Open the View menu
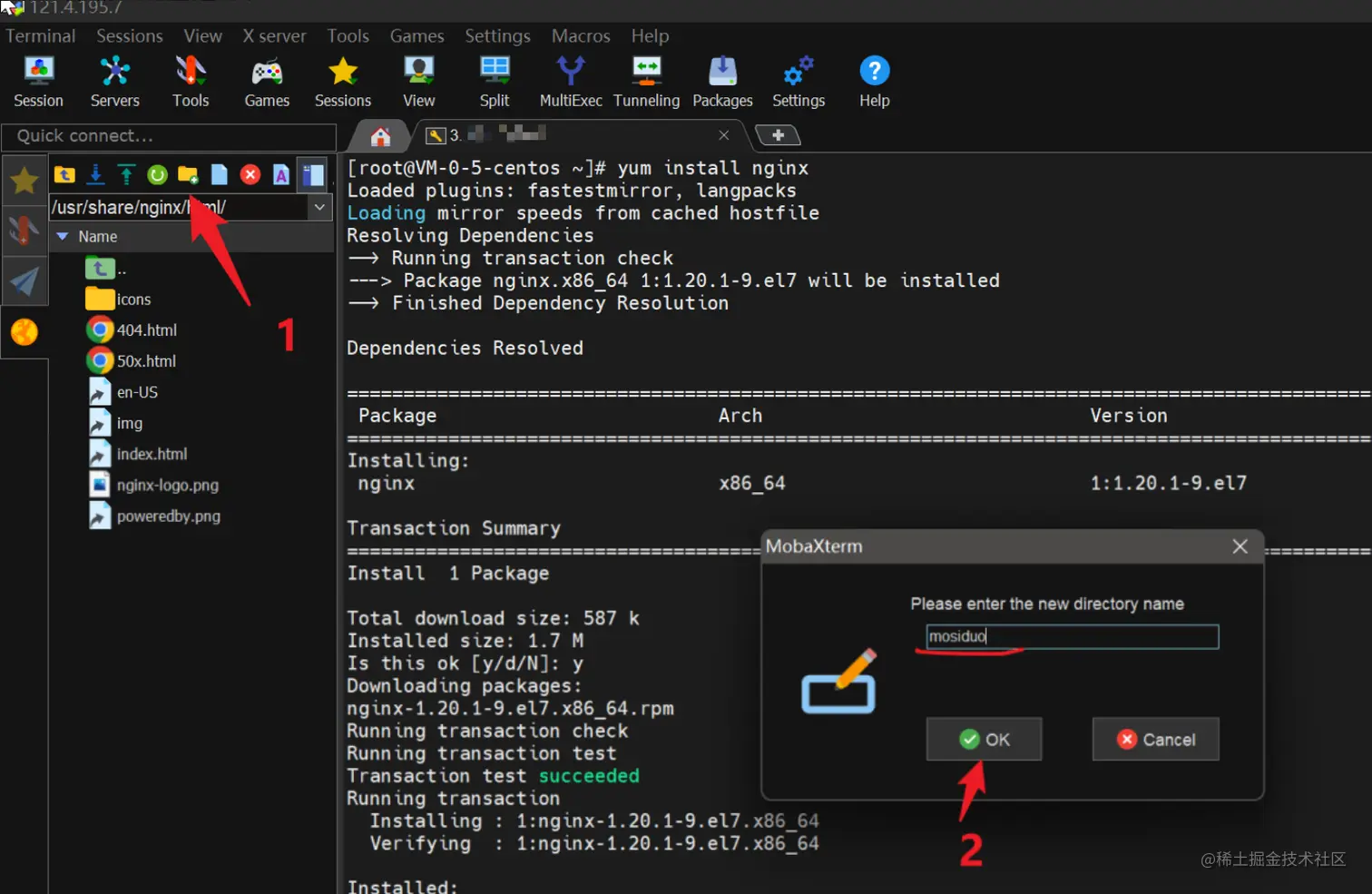Viewport: 1372px width, 894px height. 202,35
